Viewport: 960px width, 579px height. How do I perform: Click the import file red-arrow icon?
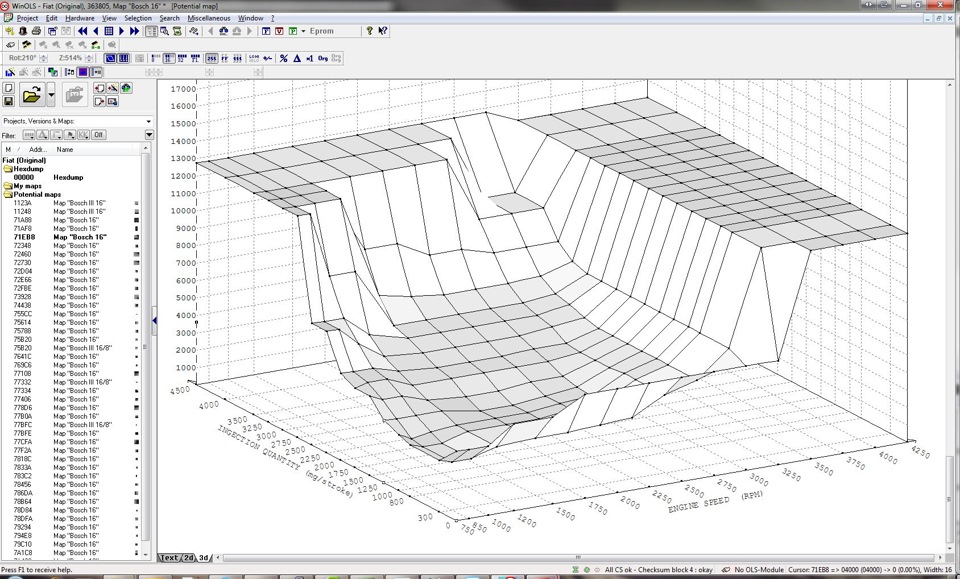point(99,88)
